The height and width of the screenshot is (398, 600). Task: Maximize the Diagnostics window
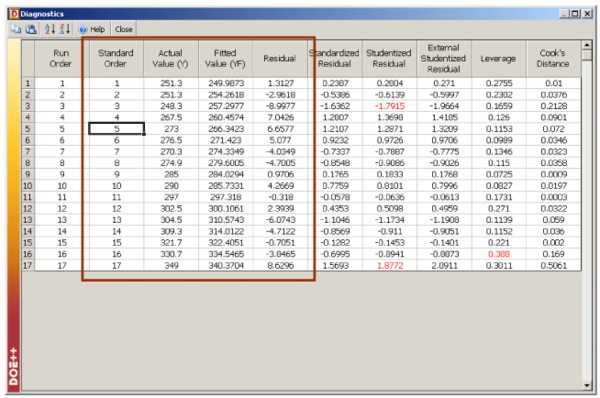(x=575, y=14)
